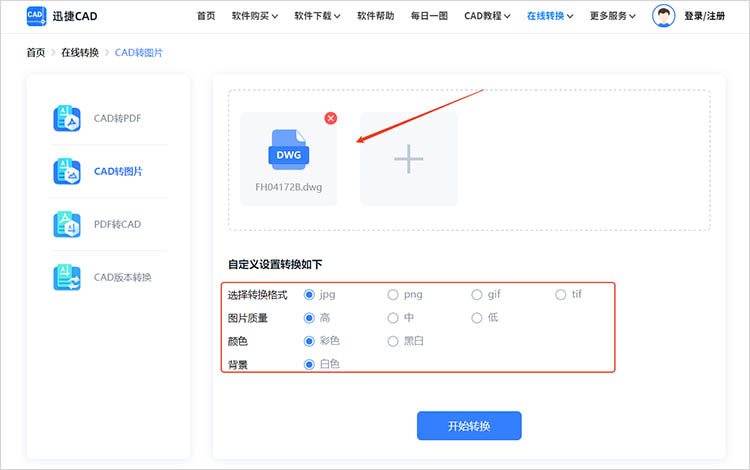Select 白色 background option
Screen dimensions: 750x470
click(x=309, y=364)
